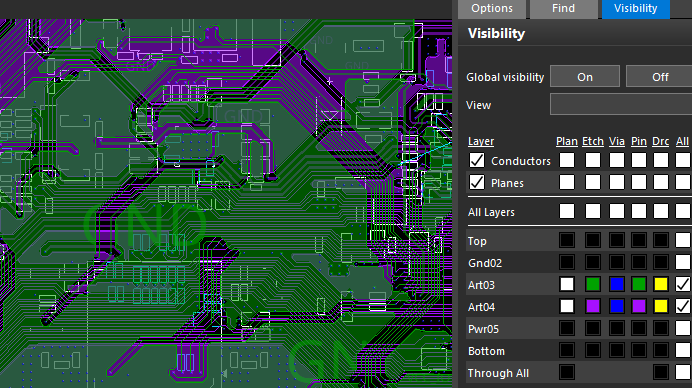This screenshot has height=388, width=692.
Task: Enable all visibility for Gnd02 layer
Action: [683, 262]
